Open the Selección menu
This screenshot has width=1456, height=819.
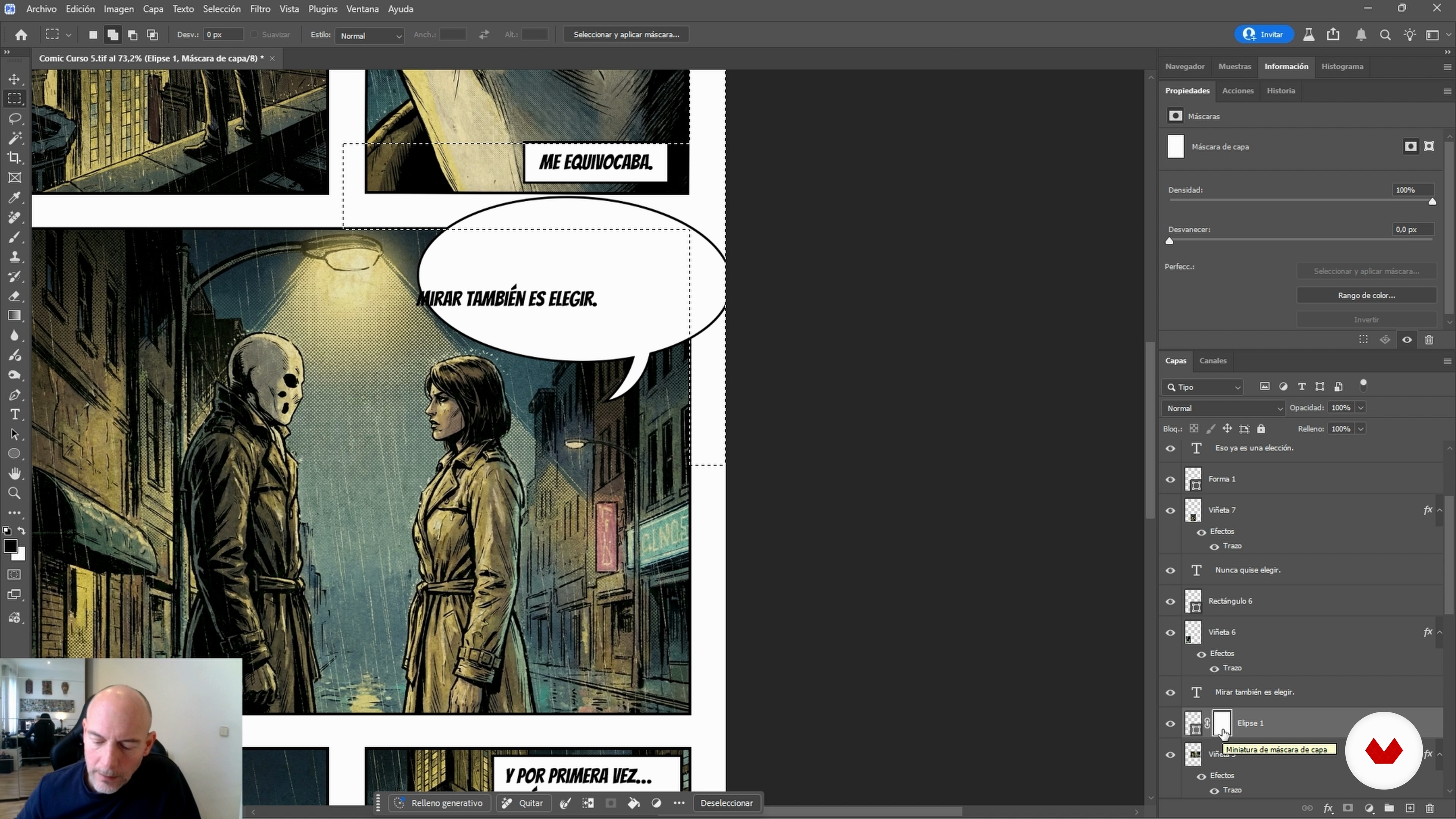click(221, 9)
